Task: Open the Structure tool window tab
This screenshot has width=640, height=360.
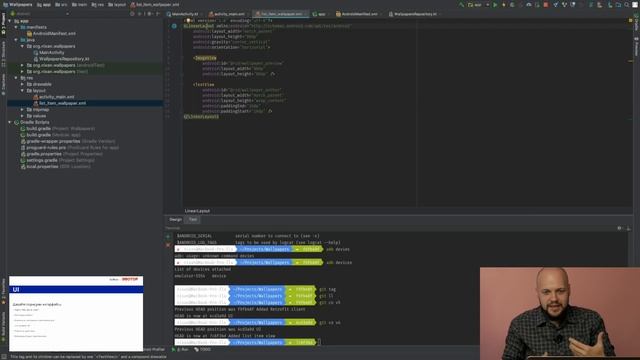Action: tap(3, 53)
